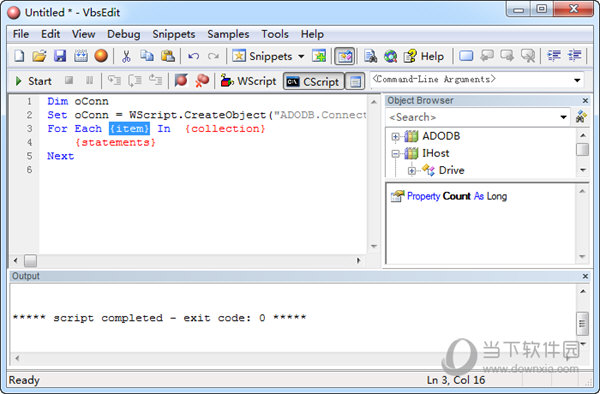Image resolution: width=600 pixels, height=394 pixels.
Task: Start running the script
Action: click(33, 81)
